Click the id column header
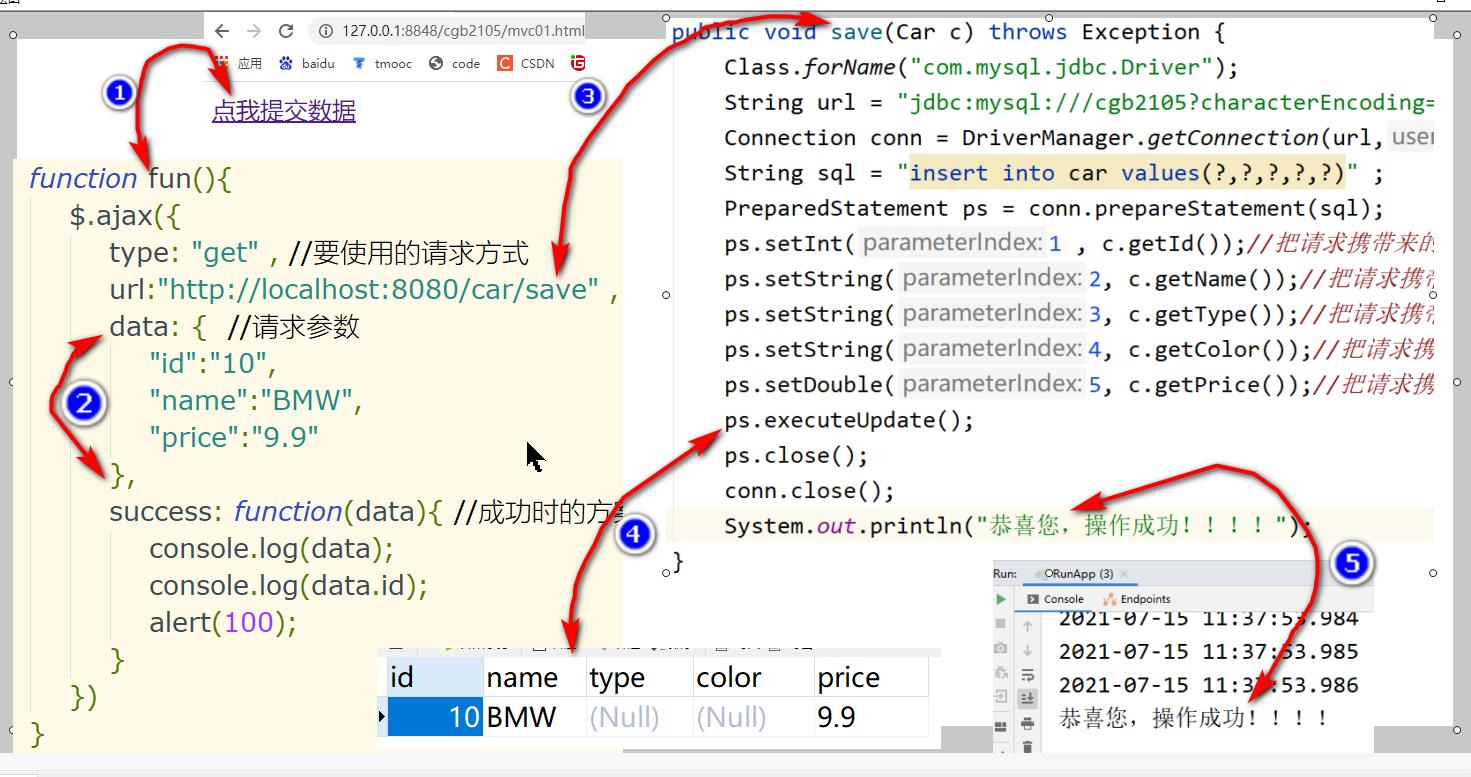This screenshot has width=1471, height=777. point(435,677)
